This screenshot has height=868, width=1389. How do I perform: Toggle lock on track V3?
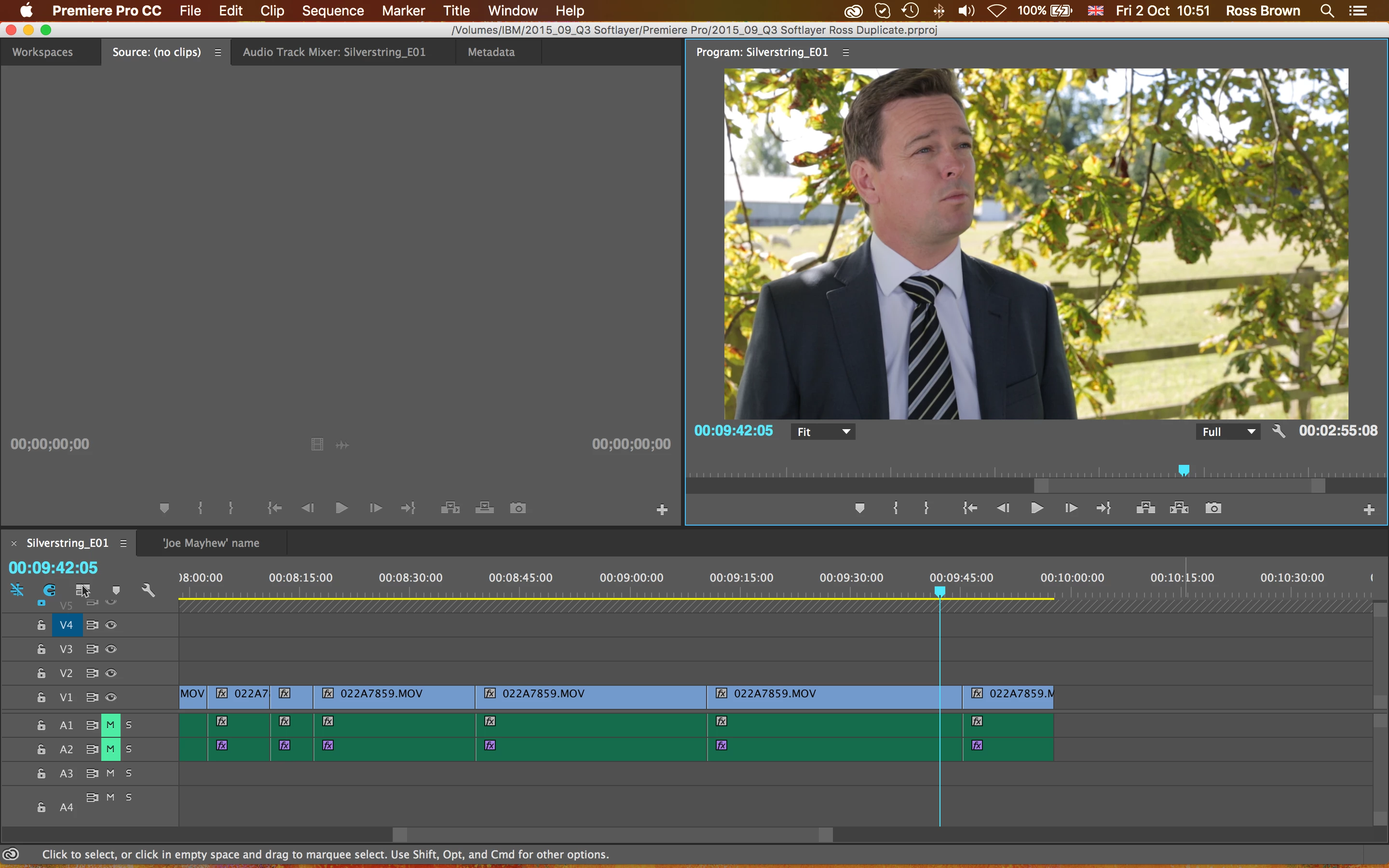(x=41, y=649)
